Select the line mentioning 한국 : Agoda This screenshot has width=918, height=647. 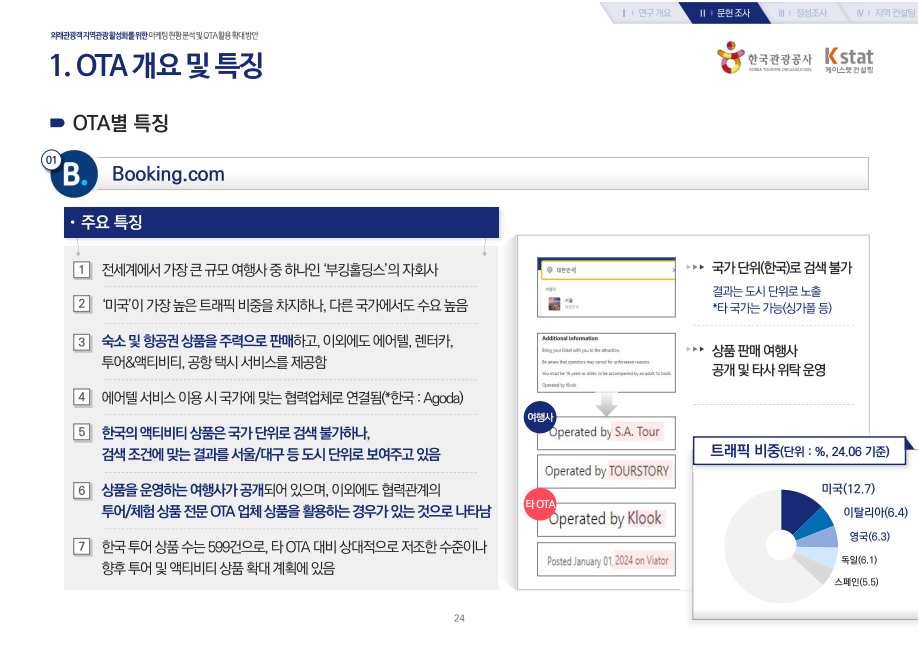(x=282, y=398)
